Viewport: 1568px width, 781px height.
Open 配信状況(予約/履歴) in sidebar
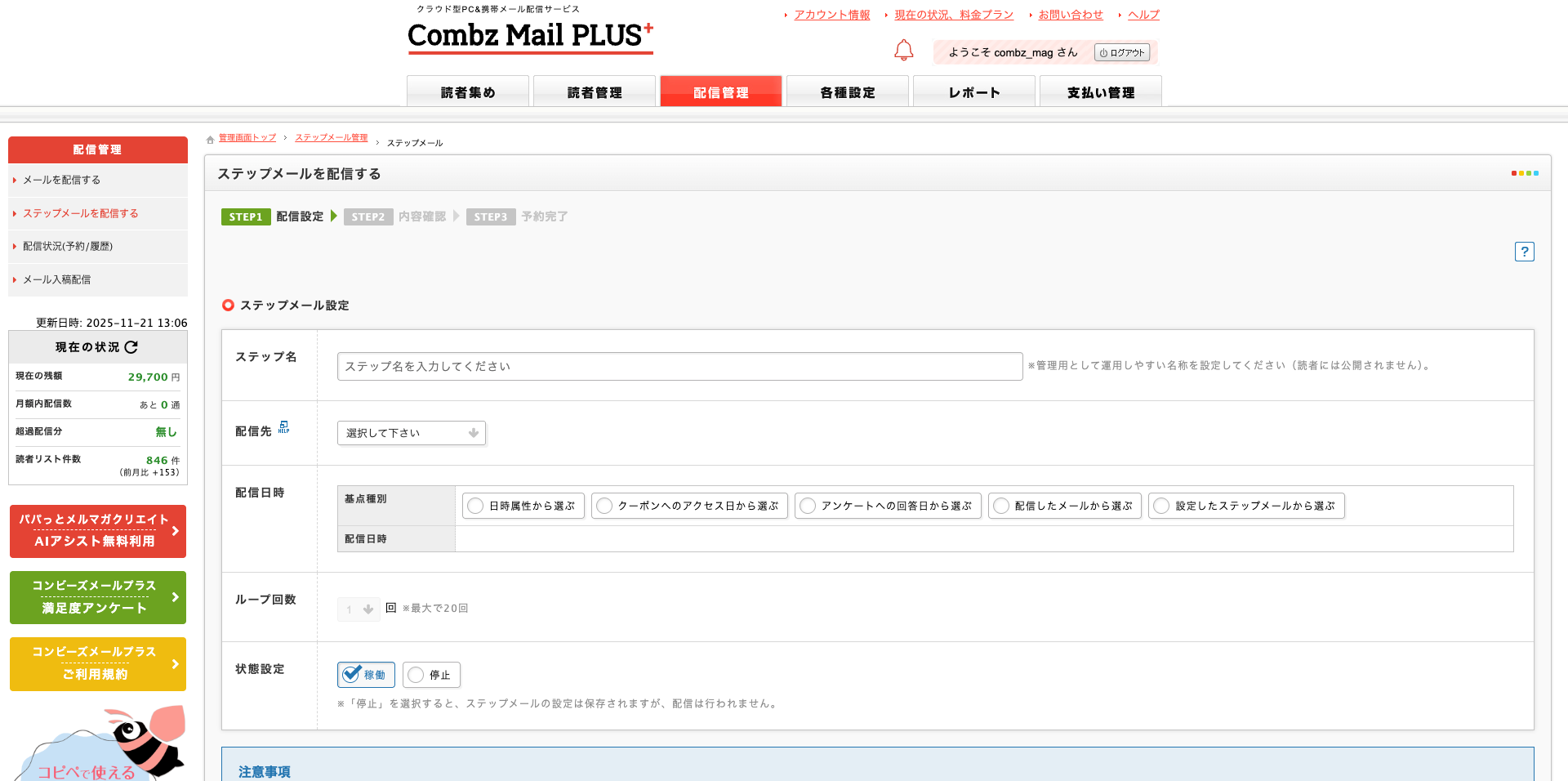pos(68,246)
